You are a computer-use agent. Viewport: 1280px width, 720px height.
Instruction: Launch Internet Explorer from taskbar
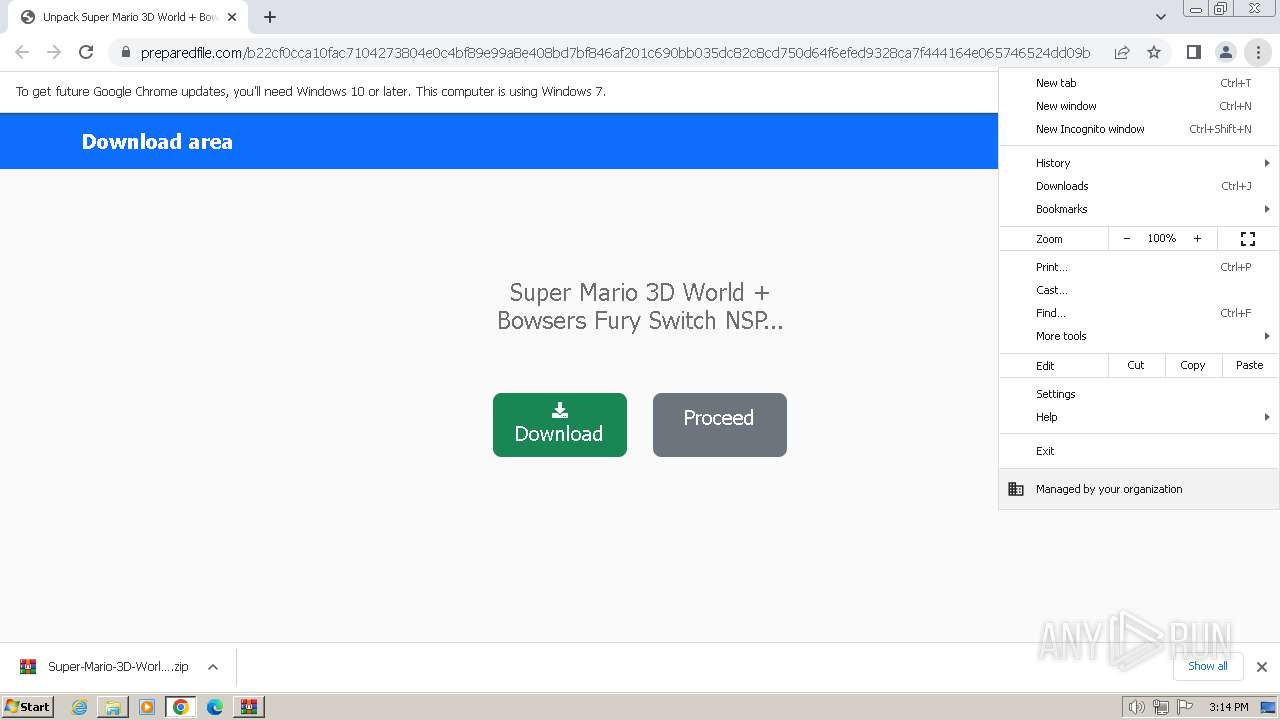tap(80, 707)
